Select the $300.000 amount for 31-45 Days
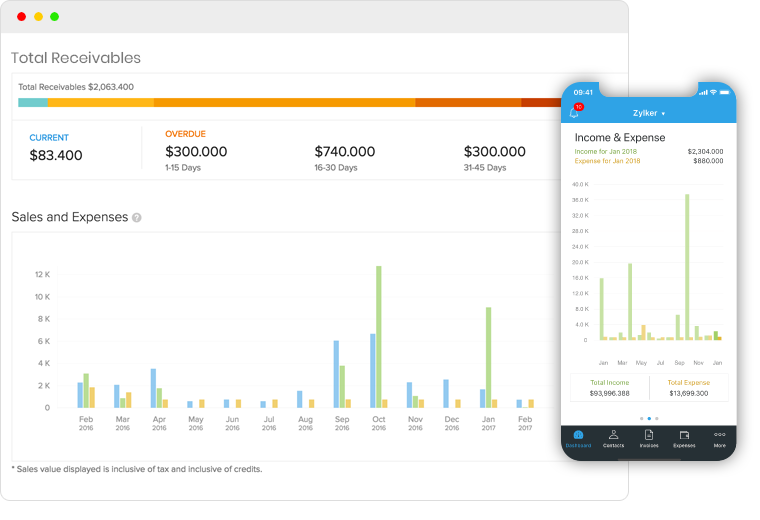The image size is (760, 520). [x=494, y=152]
